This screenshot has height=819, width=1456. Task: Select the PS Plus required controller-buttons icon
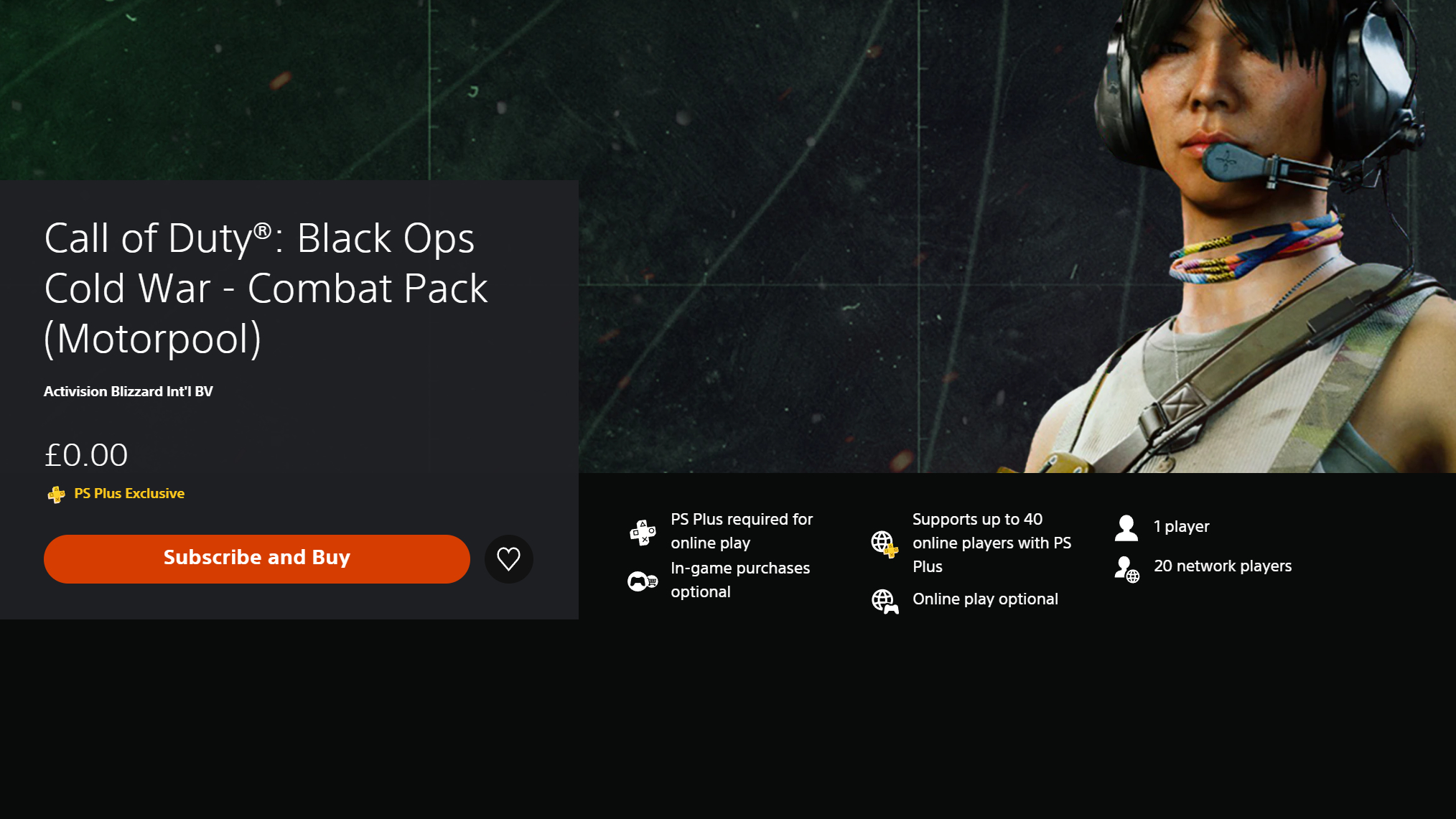(x=643, y=532)
